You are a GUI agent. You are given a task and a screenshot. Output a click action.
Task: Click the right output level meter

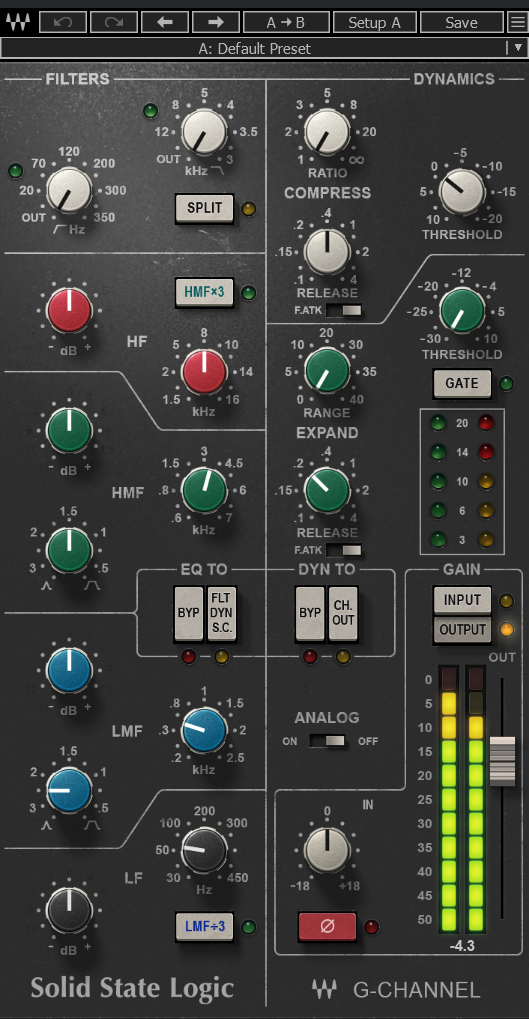tap(476, 799)
